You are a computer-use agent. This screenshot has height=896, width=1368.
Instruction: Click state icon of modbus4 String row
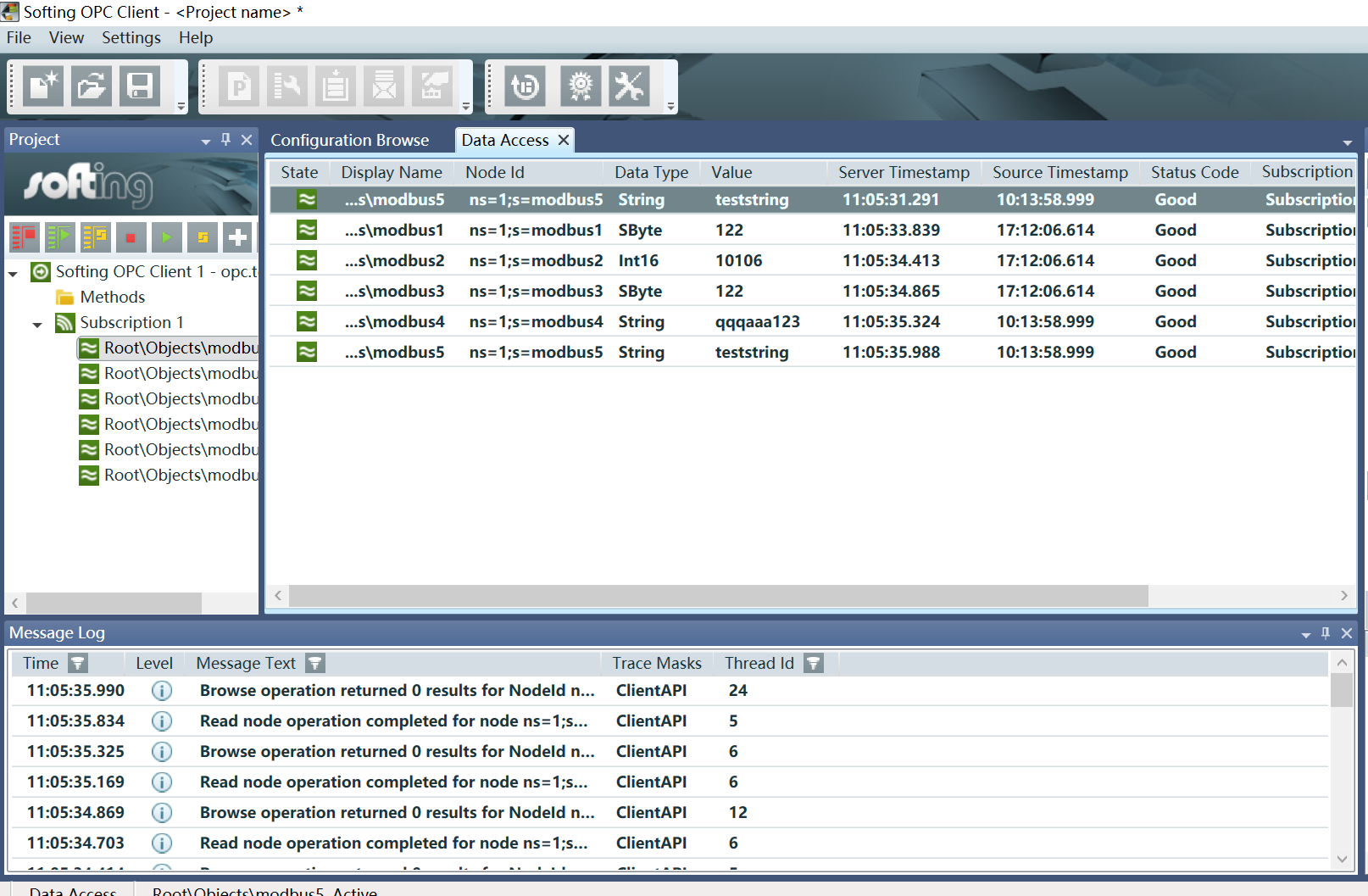[x=307, y=321]
